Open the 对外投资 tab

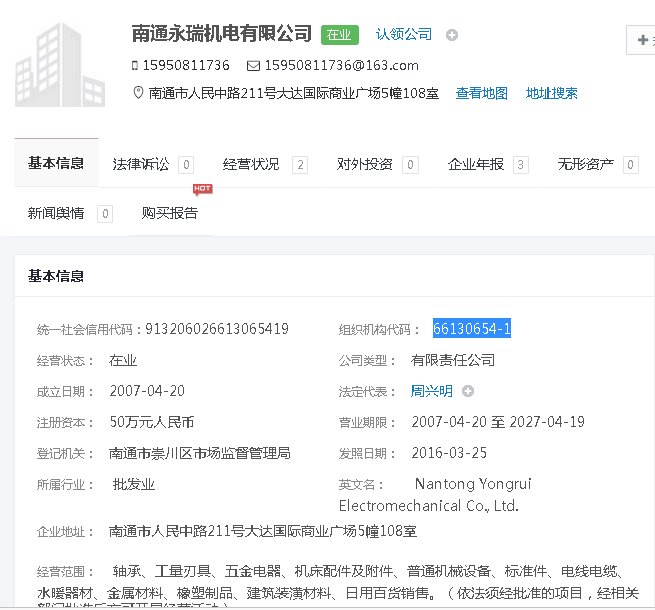tap(365, 164)
